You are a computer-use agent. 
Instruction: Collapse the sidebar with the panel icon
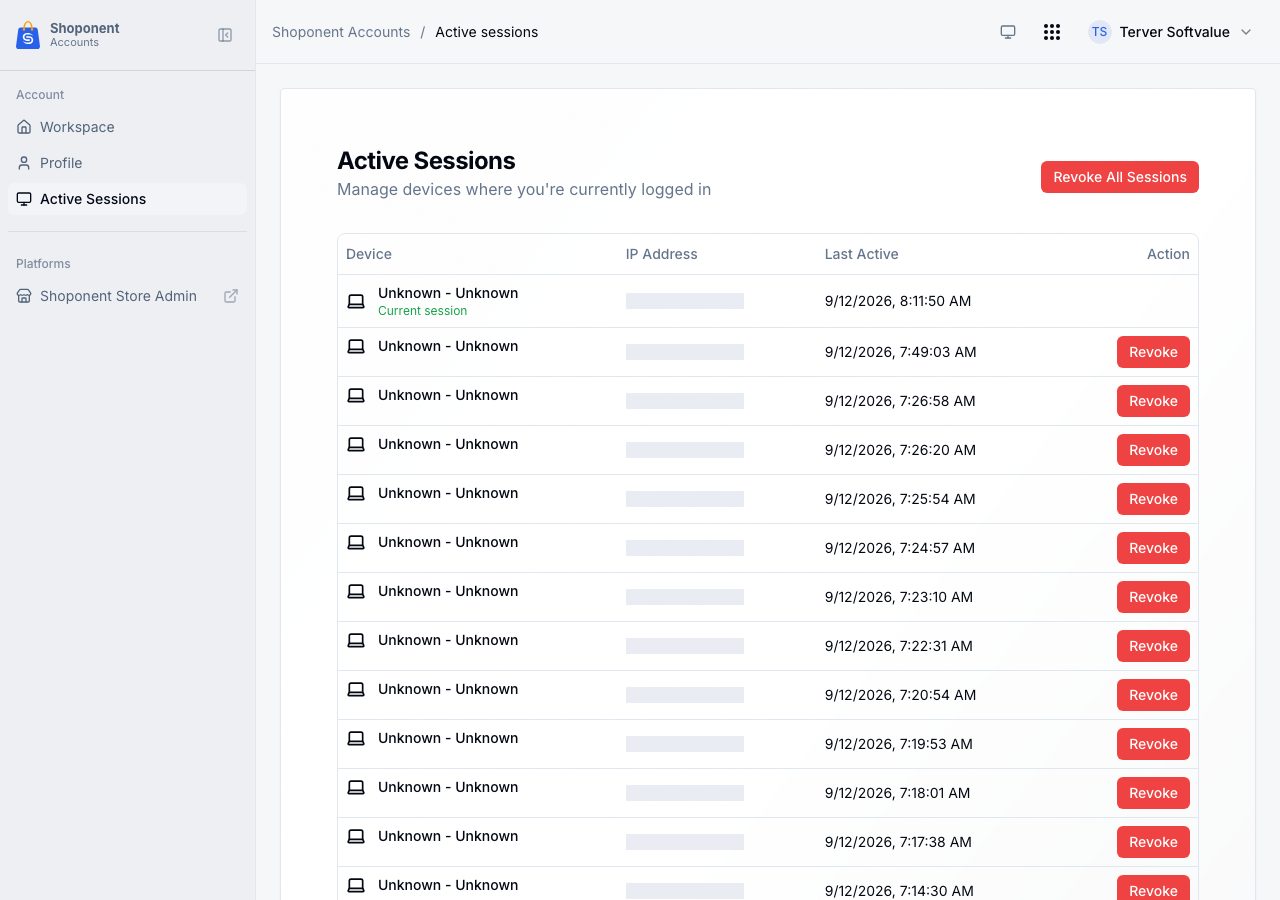pyautogui.click(x=225, y=35)
